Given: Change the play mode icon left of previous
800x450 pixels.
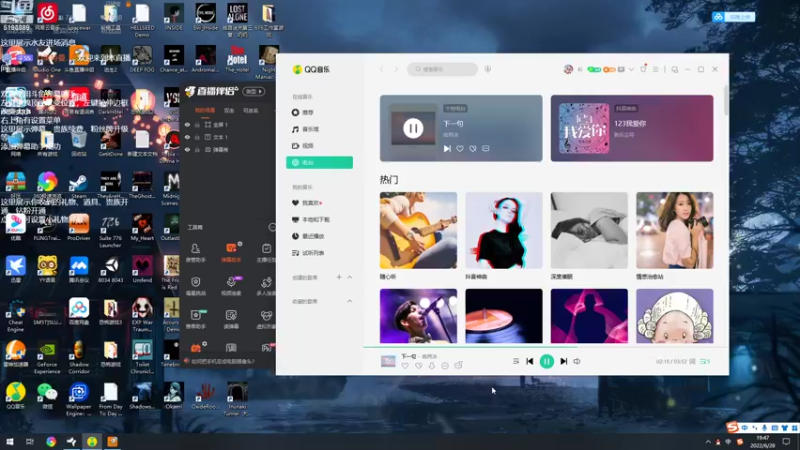Looking at the screenshot, I should pyautogui.click(x=516, y=361).
